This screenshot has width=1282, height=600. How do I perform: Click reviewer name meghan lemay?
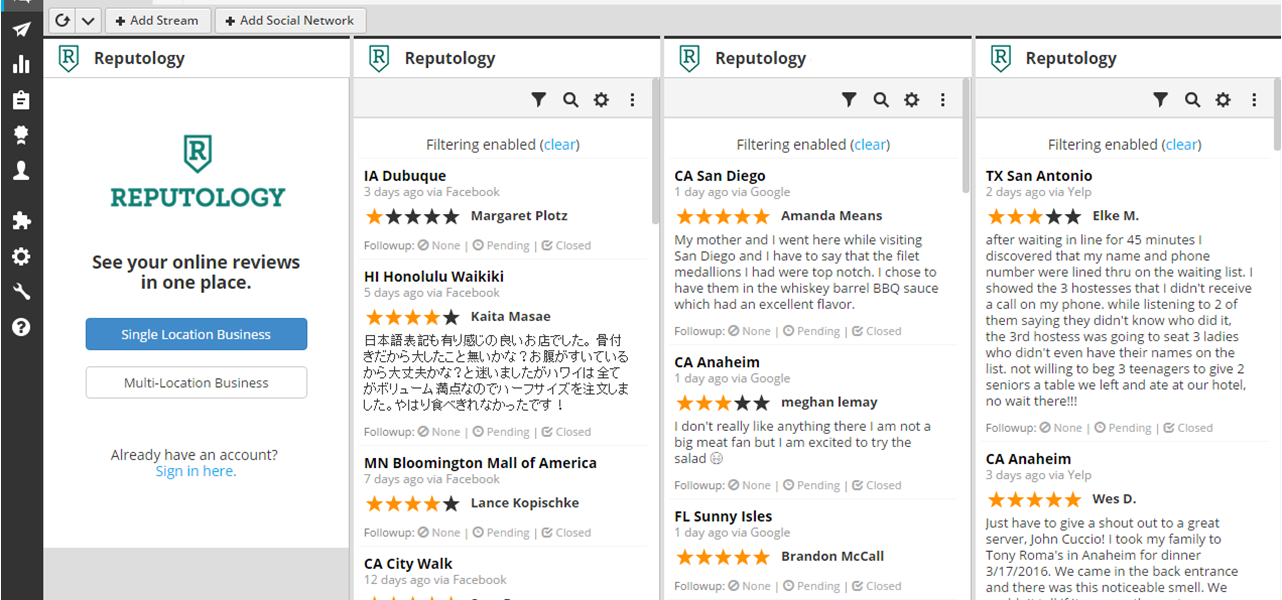(830, 402)
